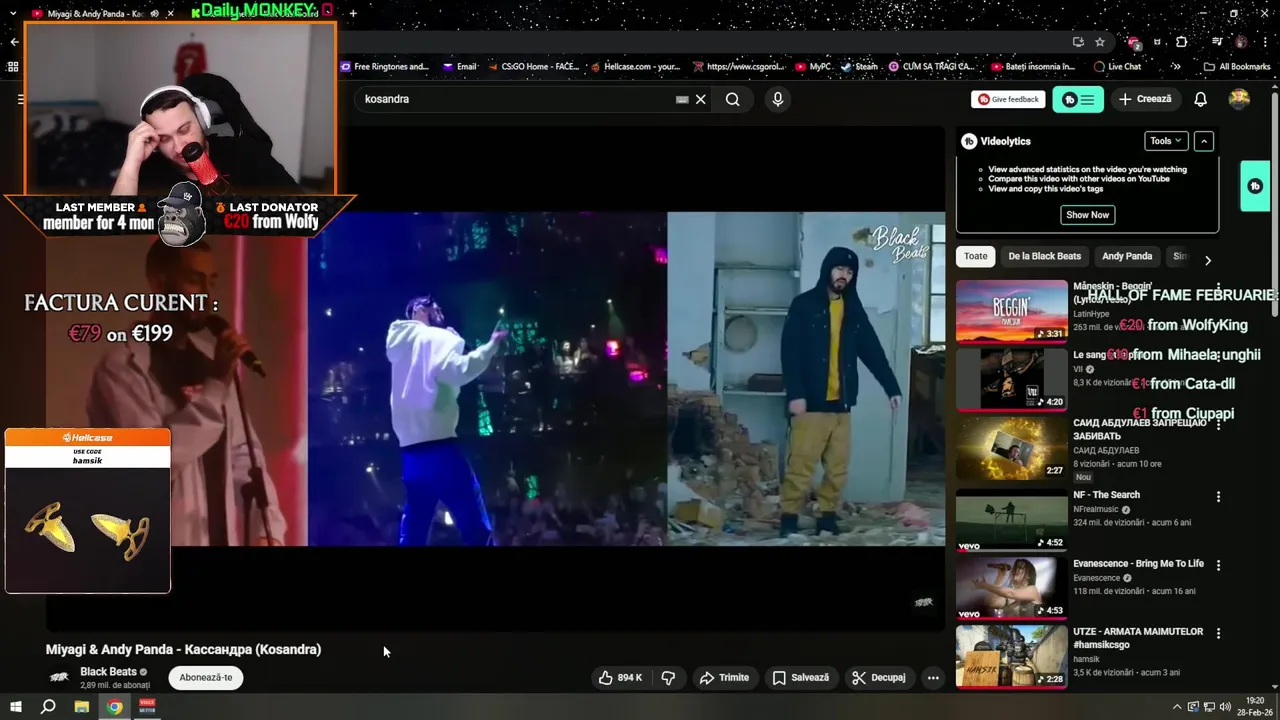Select the Andy Panda chip
1280x720 pixels.
point(1127,256)
